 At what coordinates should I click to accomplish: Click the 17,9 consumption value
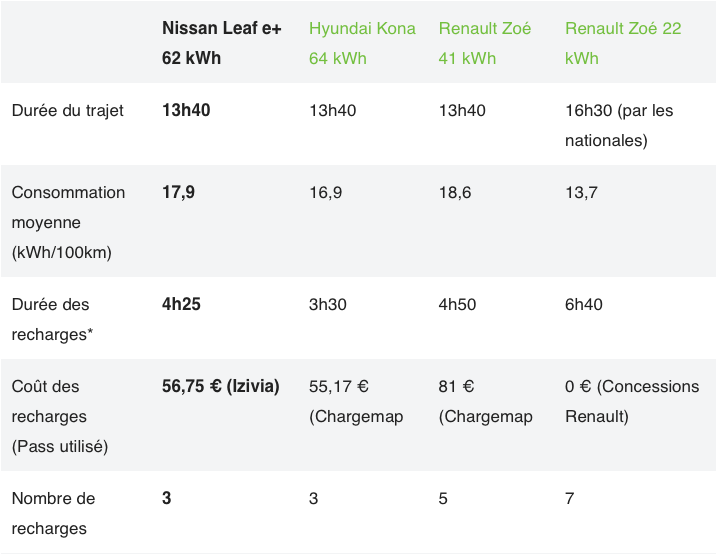(178, 192)
